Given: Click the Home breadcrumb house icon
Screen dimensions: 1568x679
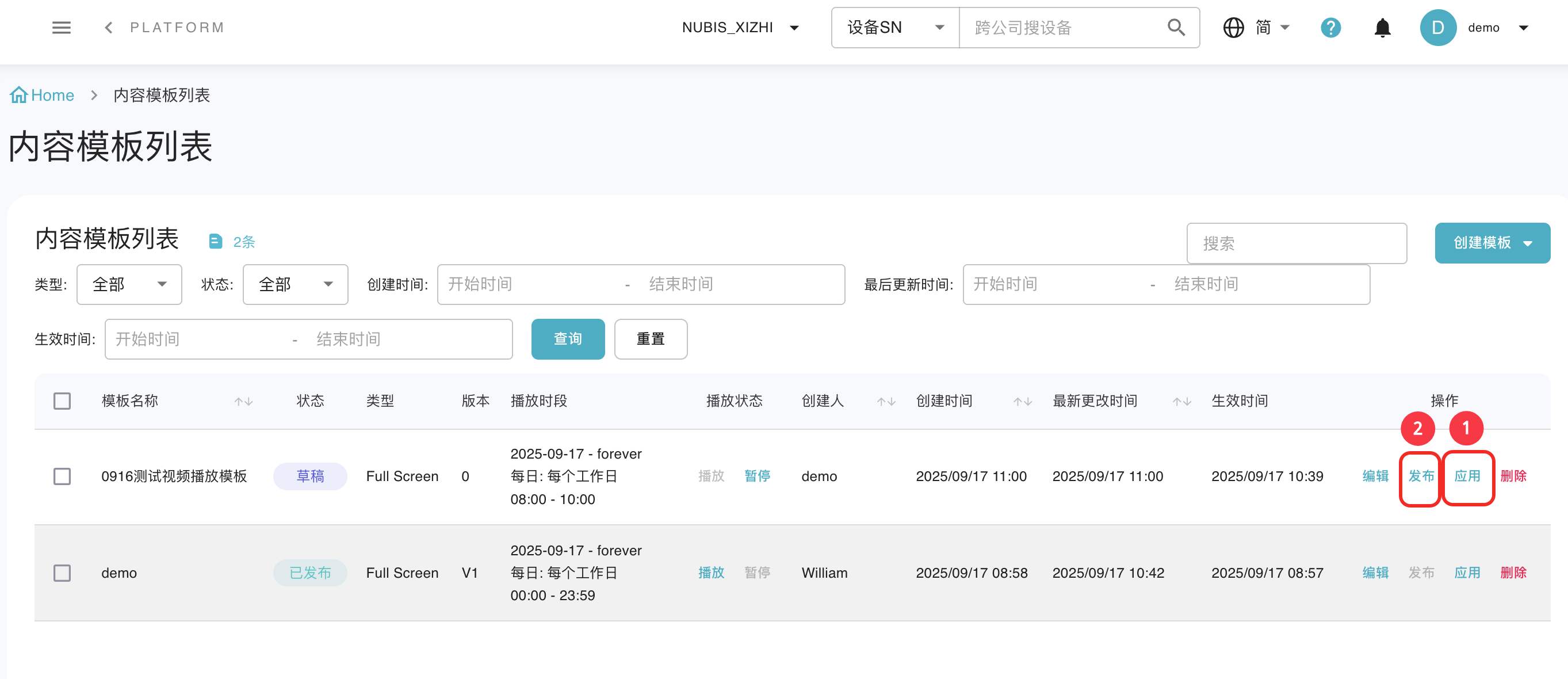Looking at the screenshot, I should coord(19,95).
